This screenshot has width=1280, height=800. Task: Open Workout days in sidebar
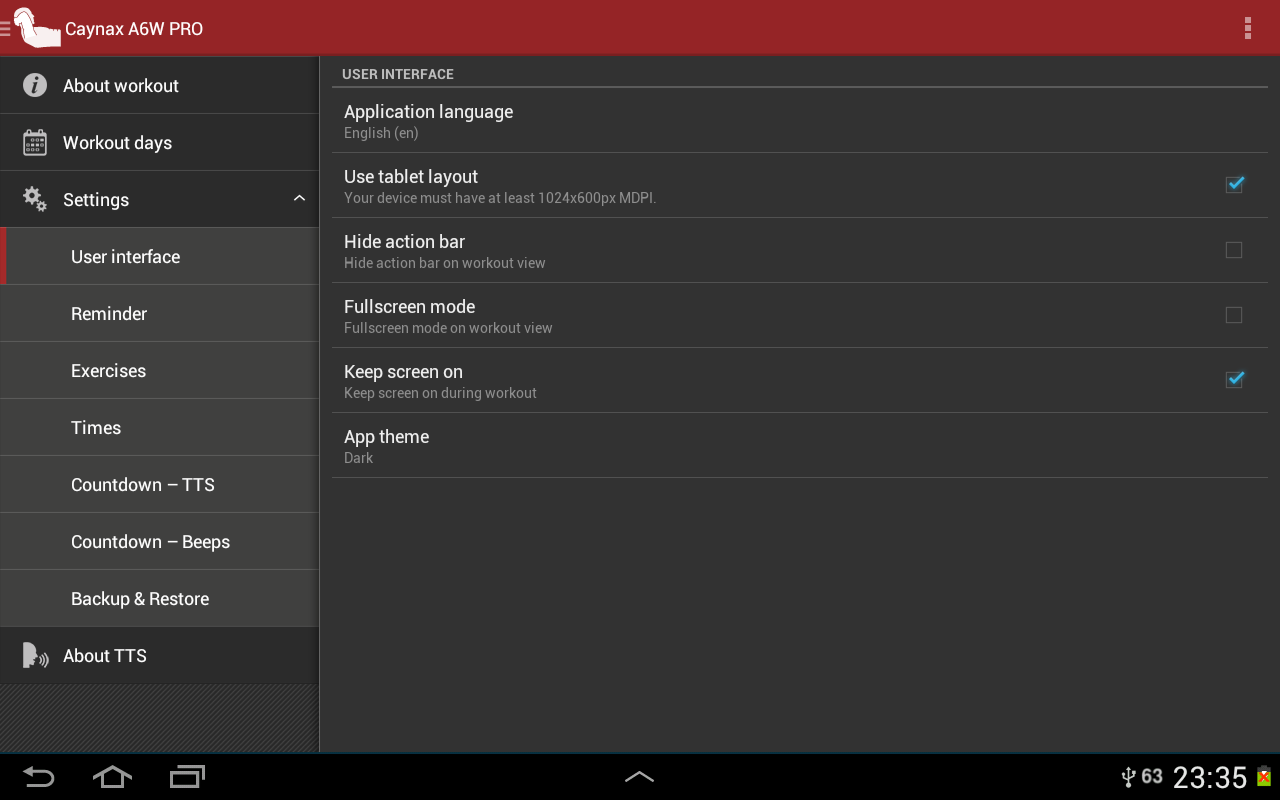click(160, 142)
